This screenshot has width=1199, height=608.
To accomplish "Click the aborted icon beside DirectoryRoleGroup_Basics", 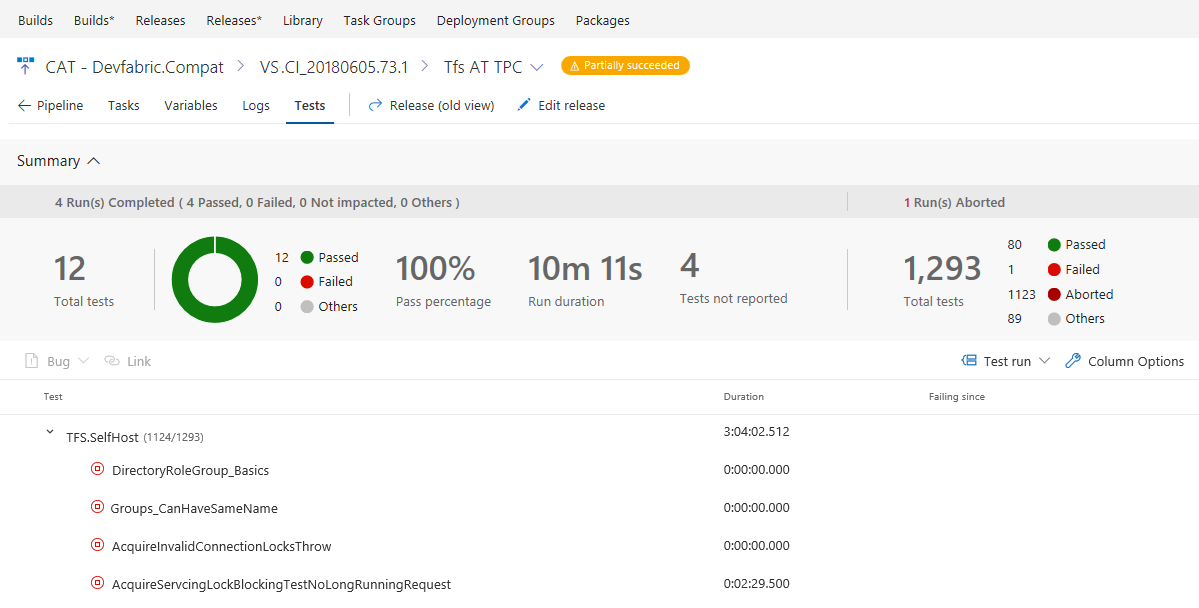I will (97, 469).
